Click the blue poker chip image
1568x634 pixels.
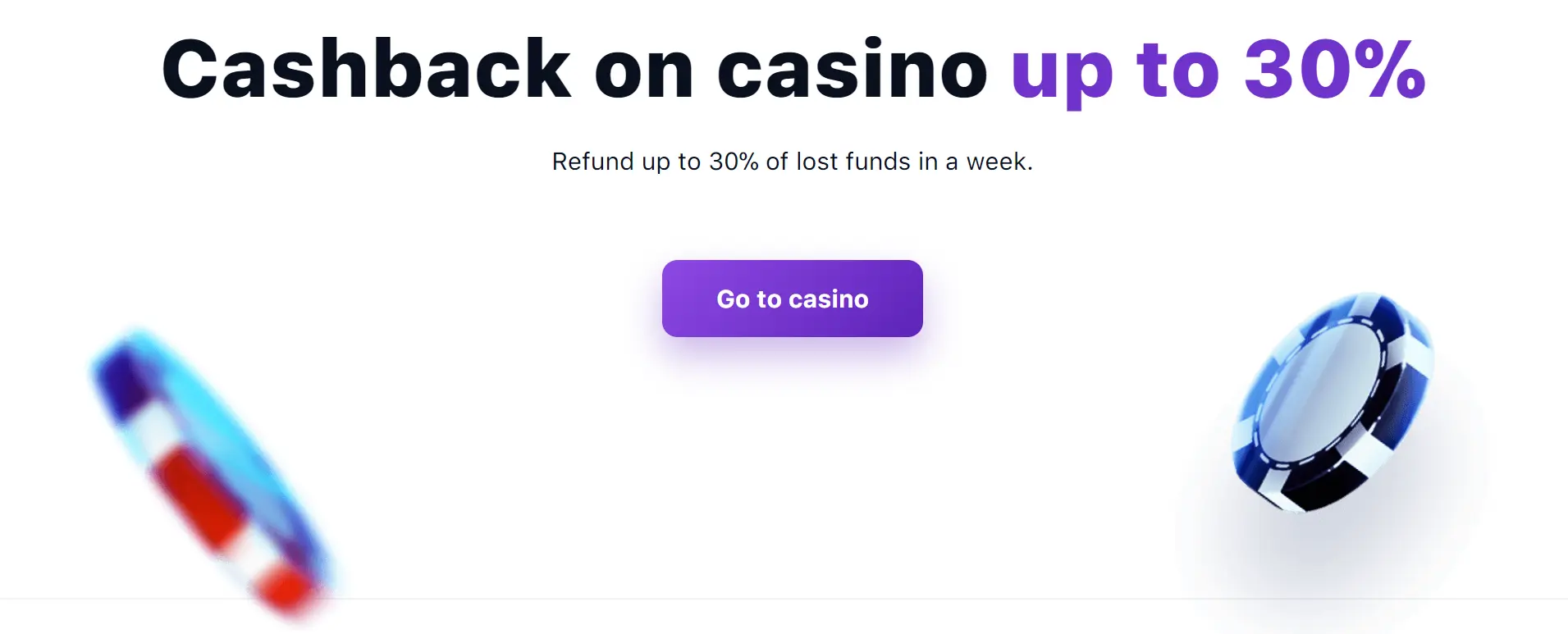tap(1333, 402)
